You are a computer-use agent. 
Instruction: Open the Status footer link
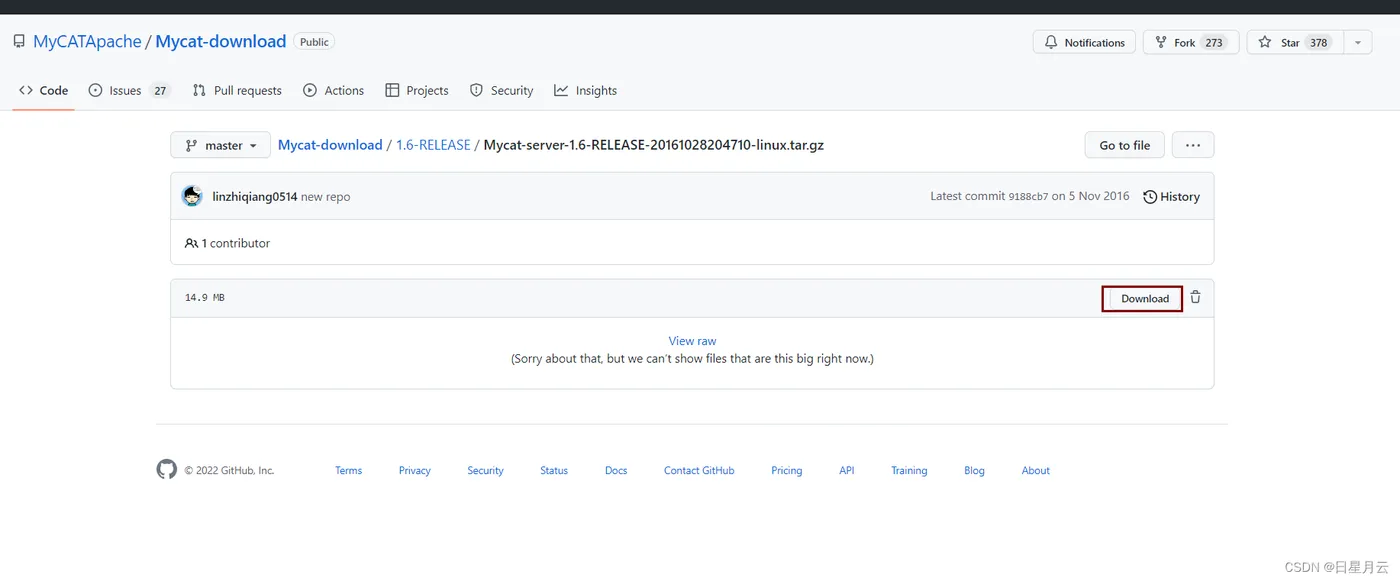554,470
